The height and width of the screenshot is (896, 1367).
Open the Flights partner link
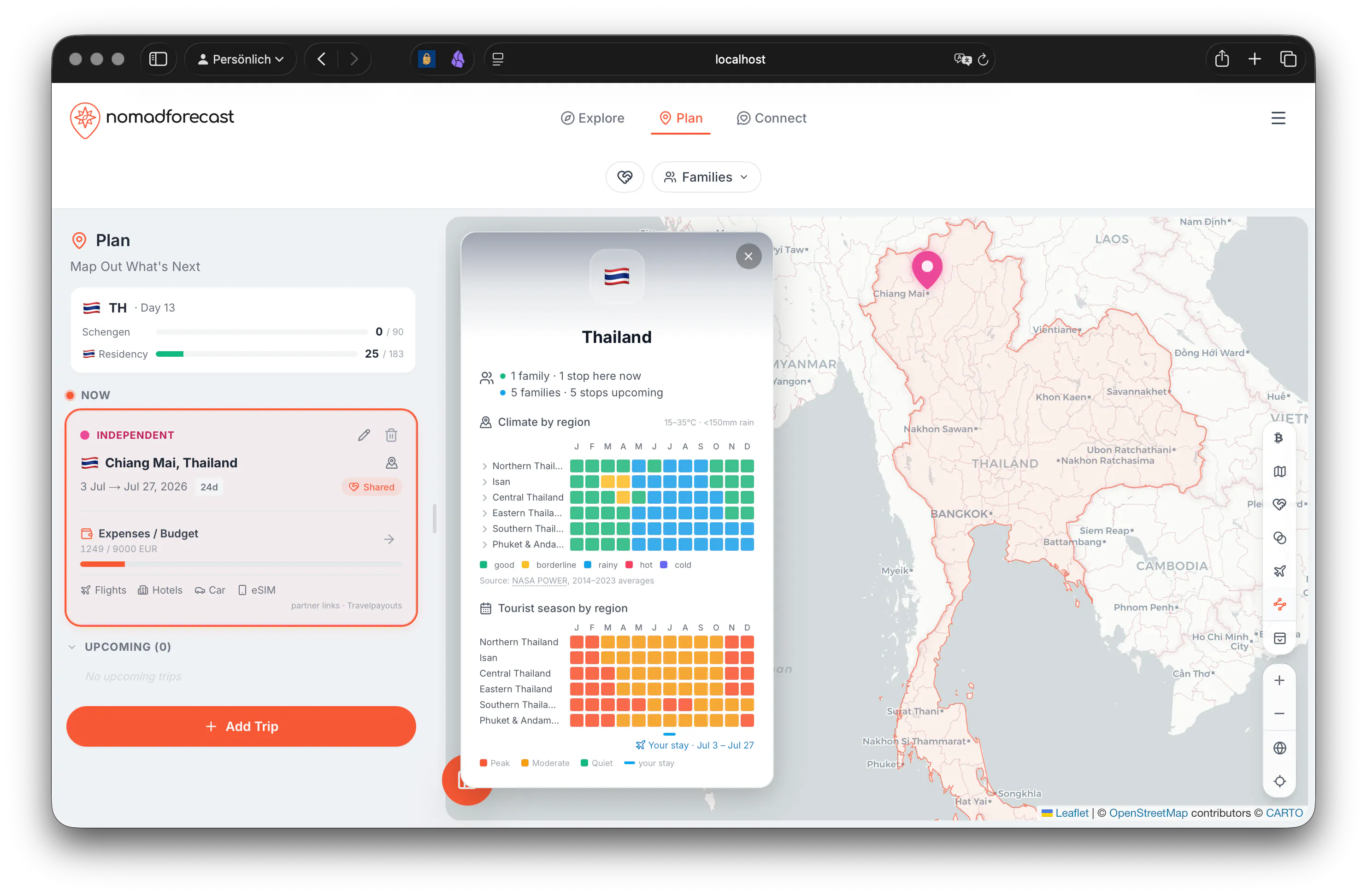tap(103, 590)
